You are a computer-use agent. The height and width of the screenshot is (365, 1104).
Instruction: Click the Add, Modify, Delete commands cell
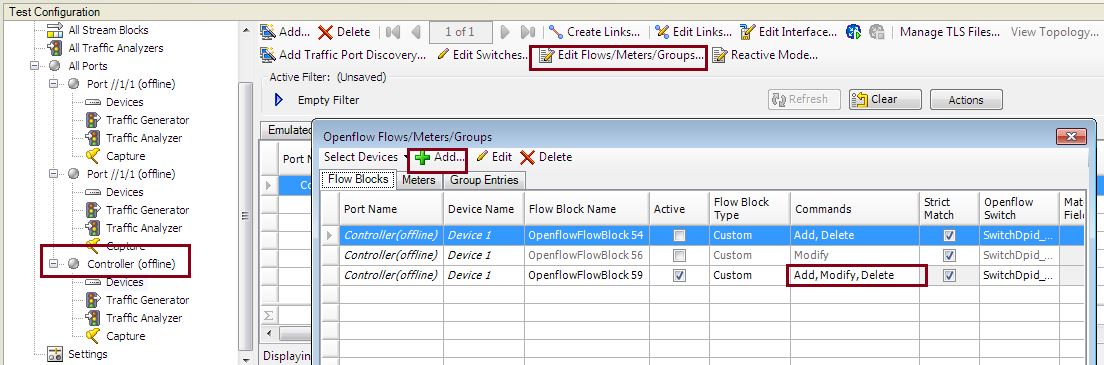point(855,276)
